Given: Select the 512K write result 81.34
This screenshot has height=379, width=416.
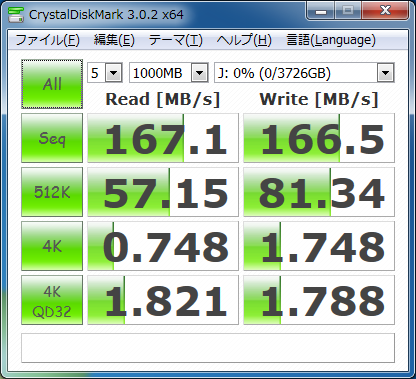Looking at the screenshot, I should pyautogui.click(x=319, y=192).
